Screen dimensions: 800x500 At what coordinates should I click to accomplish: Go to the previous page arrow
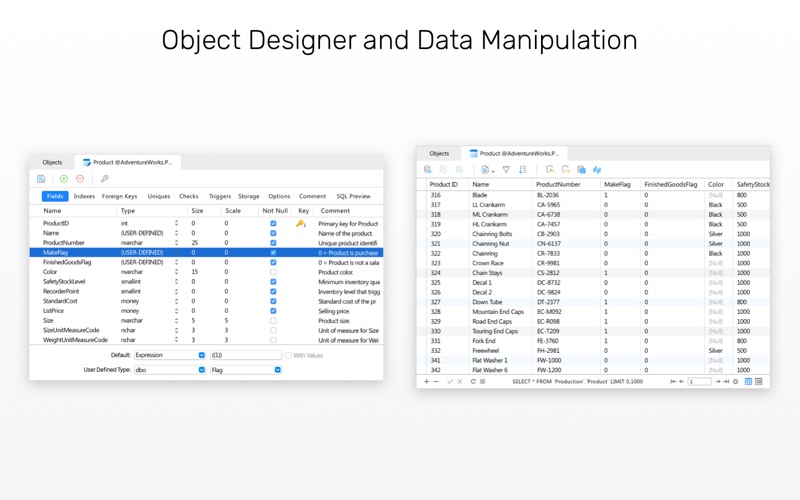click(681, 381)
